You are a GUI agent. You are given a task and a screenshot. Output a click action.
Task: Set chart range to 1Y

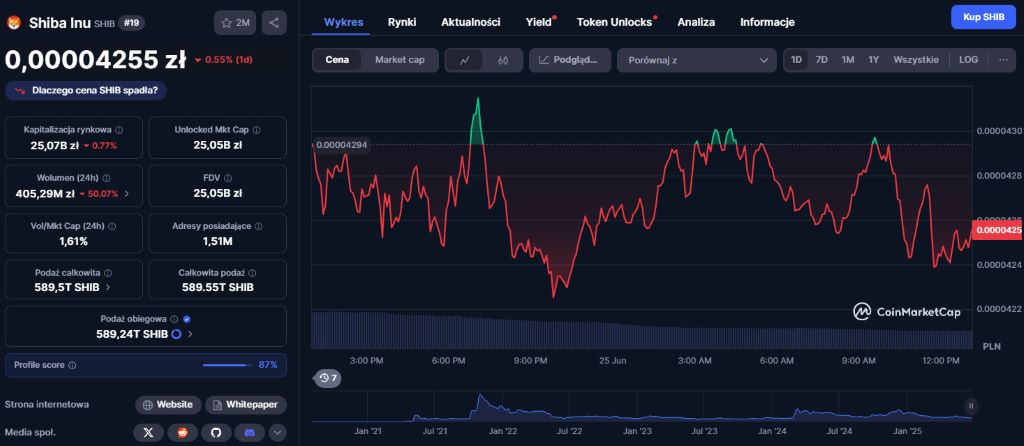coord(873,59)
